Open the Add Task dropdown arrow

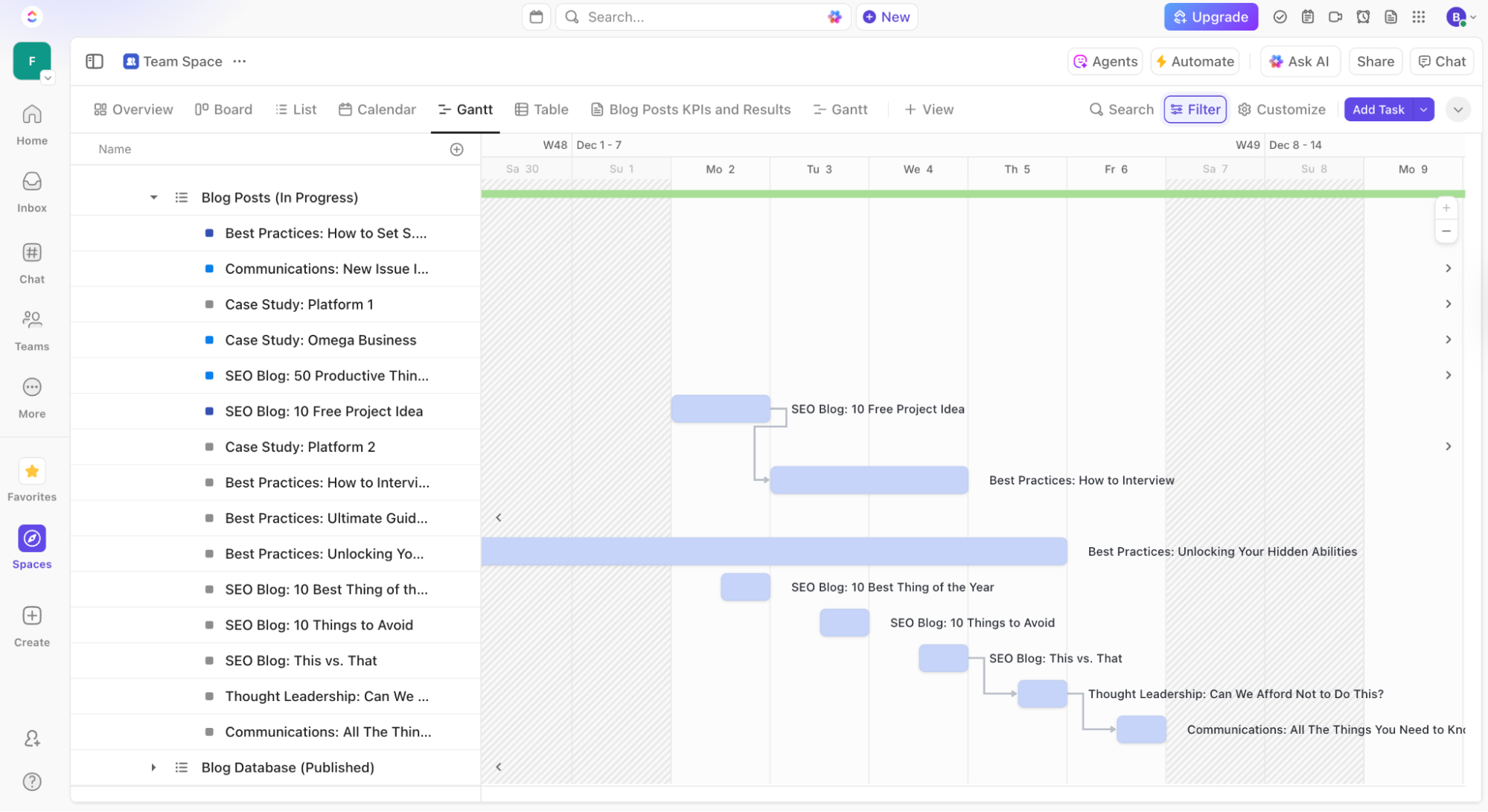click(1424, 109)
